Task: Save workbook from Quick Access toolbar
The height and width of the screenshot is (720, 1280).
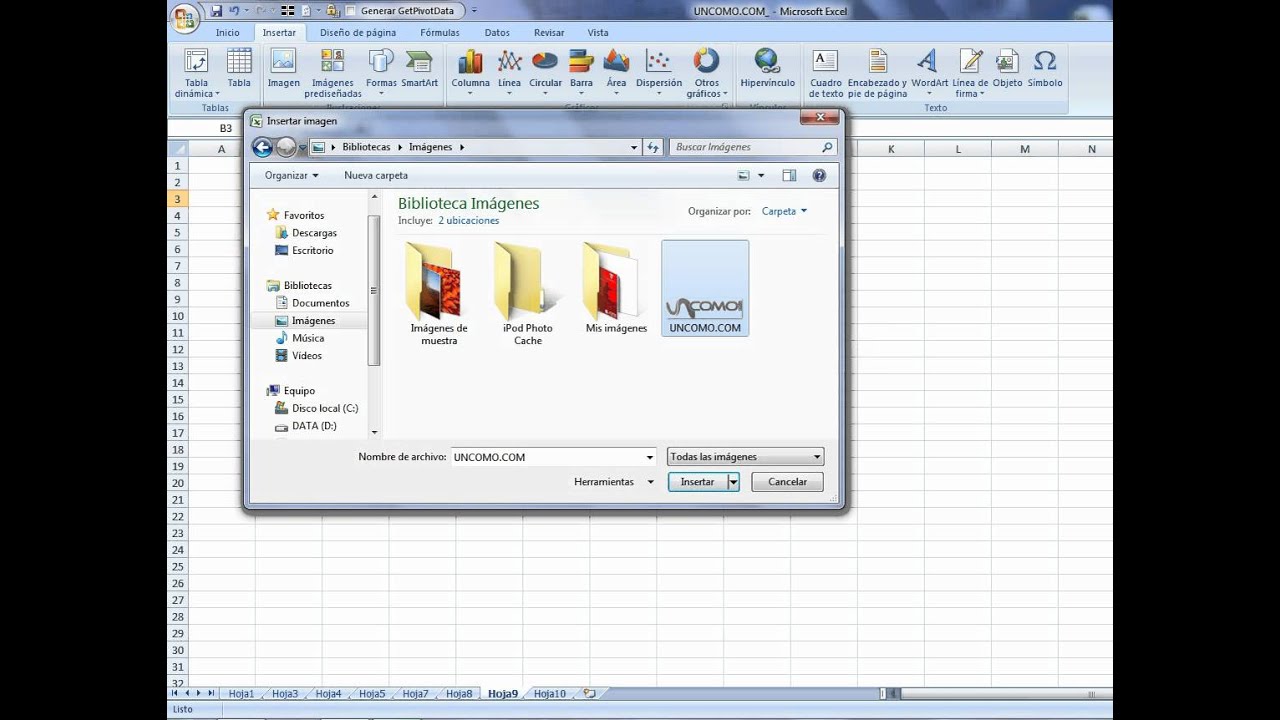Action: click(x=216, y=11)
